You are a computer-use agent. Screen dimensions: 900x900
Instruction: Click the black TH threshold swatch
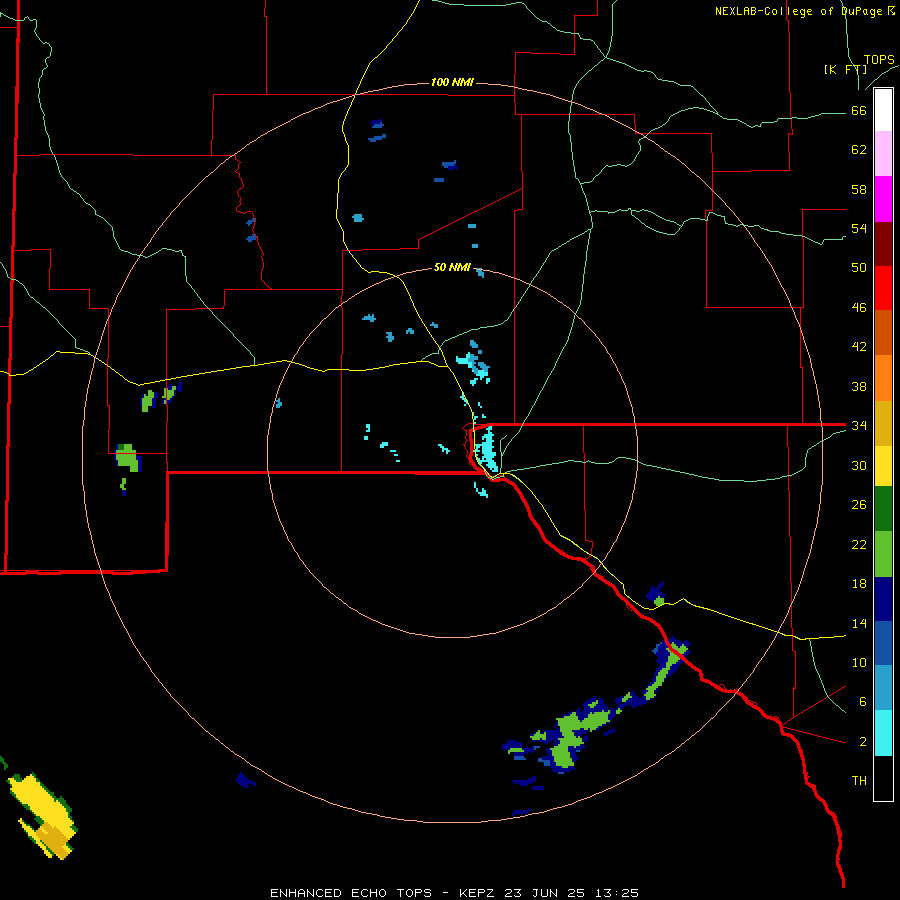[883, 778]
